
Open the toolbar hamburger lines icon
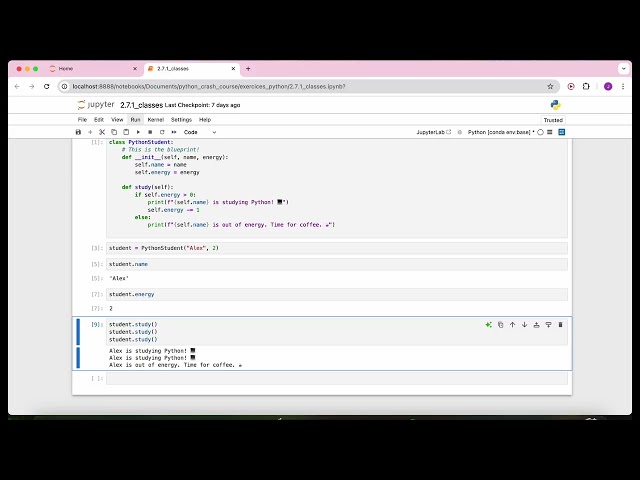tap(550, 132)
